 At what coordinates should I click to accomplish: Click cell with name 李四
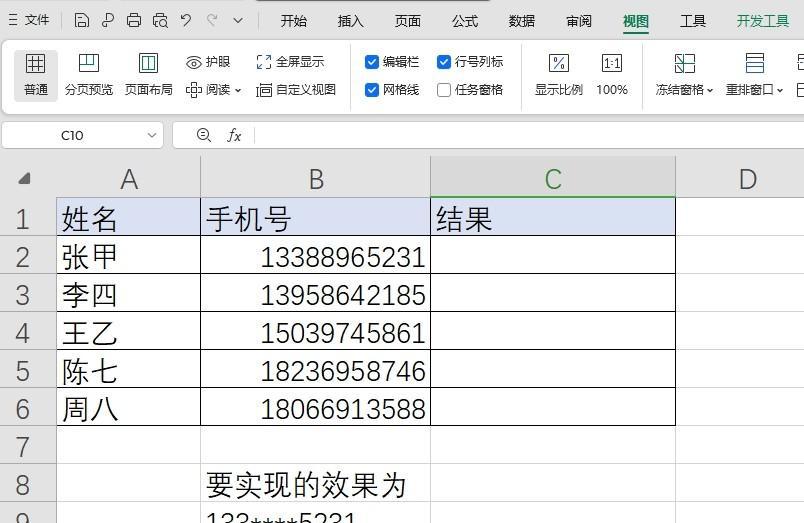click(x=129, y=293)
